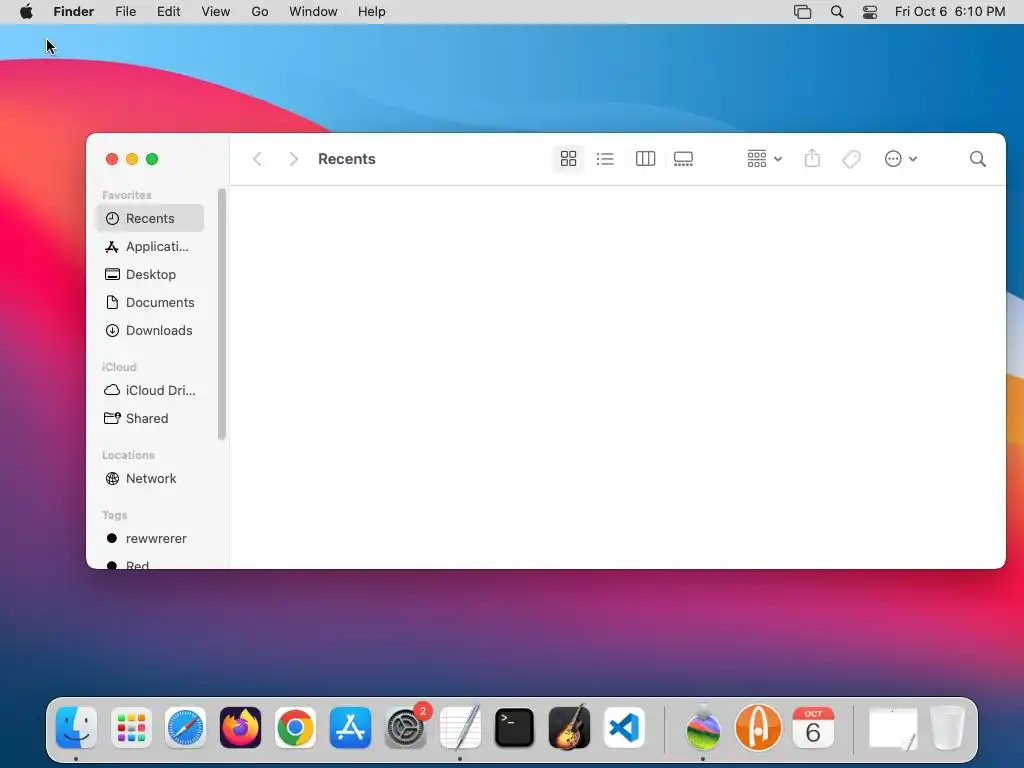Open Spotlight search in menu bar
This screenshot has height=768, width=1024.
coord(837,12)
